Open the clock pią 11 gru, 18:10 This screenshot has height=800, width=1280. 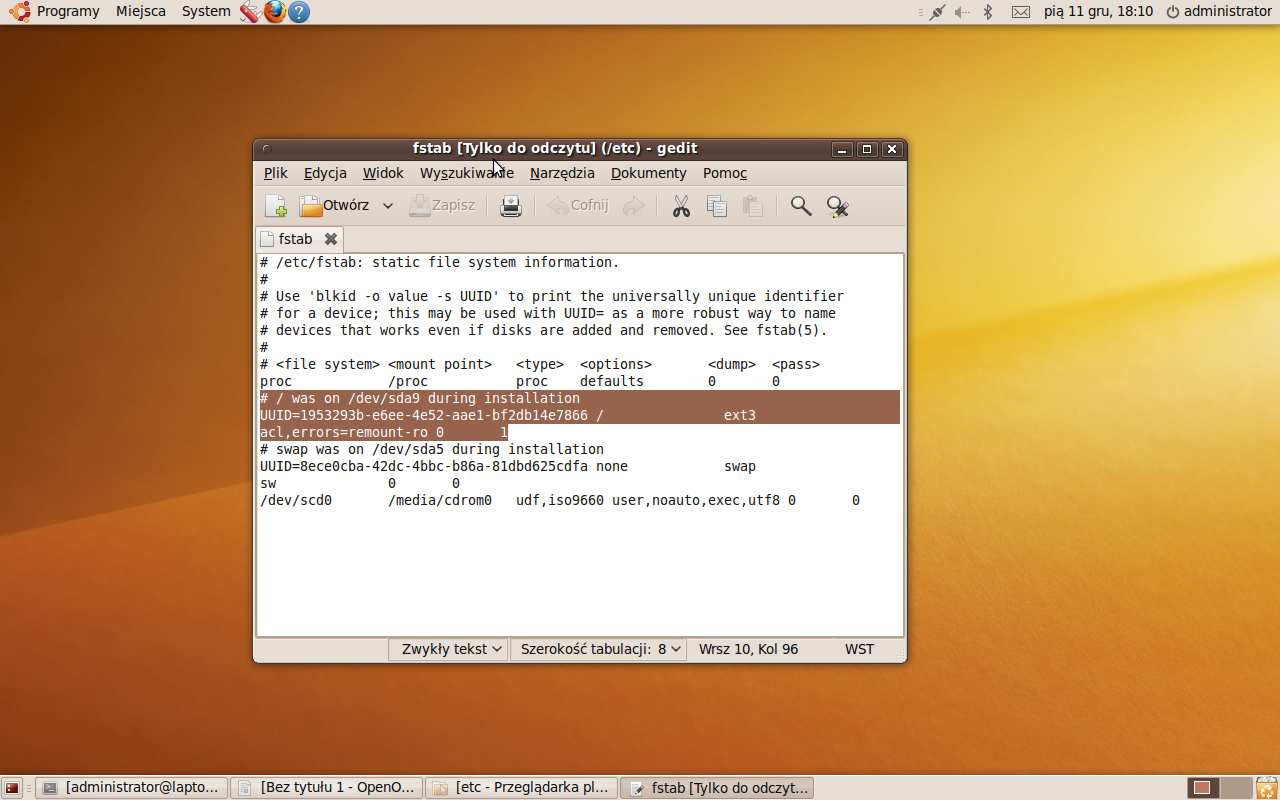pos(1098,11)
